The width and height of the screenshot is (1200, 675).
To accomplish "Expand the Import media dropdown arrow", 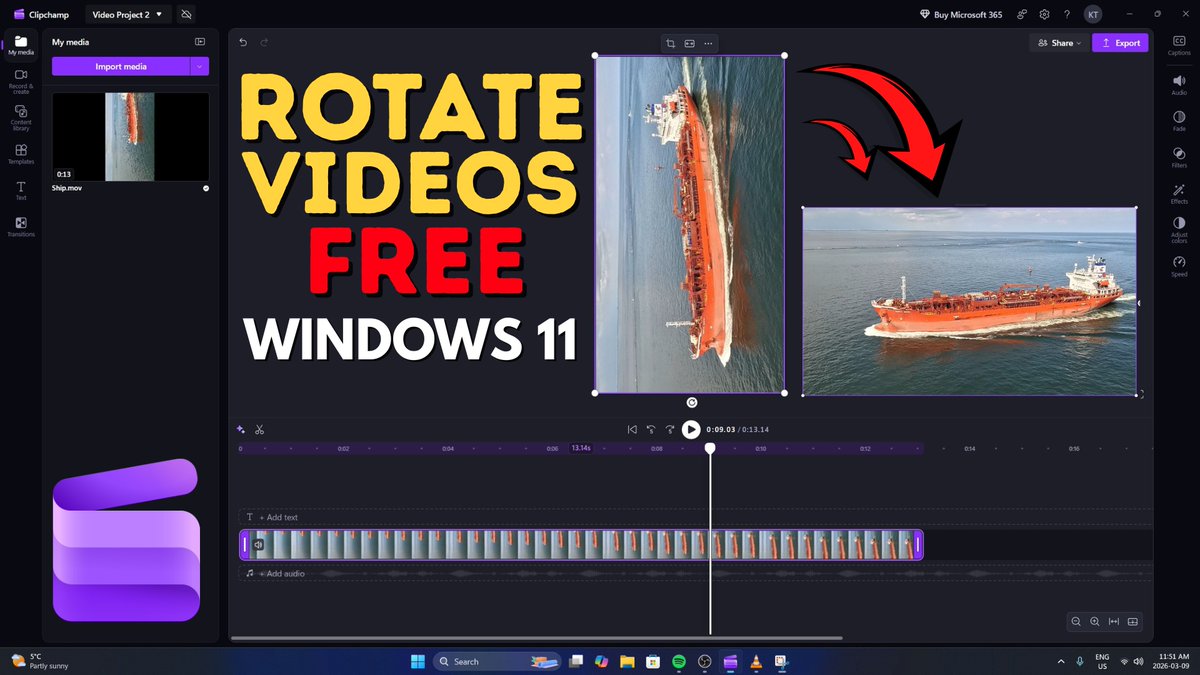I will [x=199, y=66].
